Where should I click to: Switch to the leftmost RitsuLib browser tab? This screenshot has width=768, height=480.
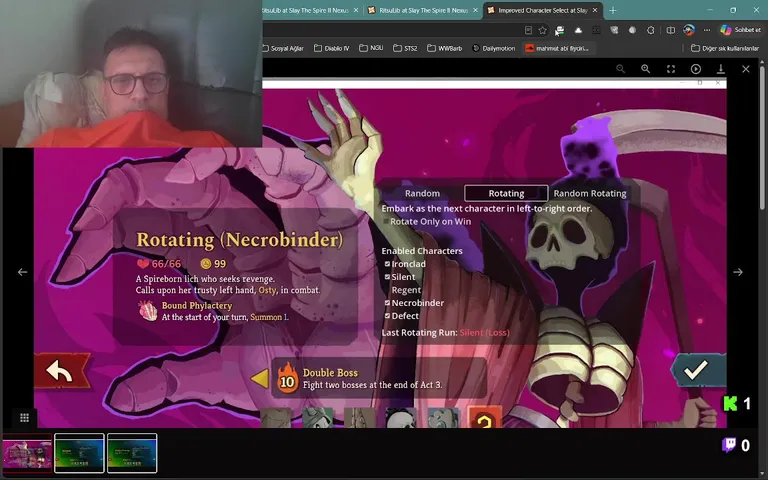click(312, 10)
